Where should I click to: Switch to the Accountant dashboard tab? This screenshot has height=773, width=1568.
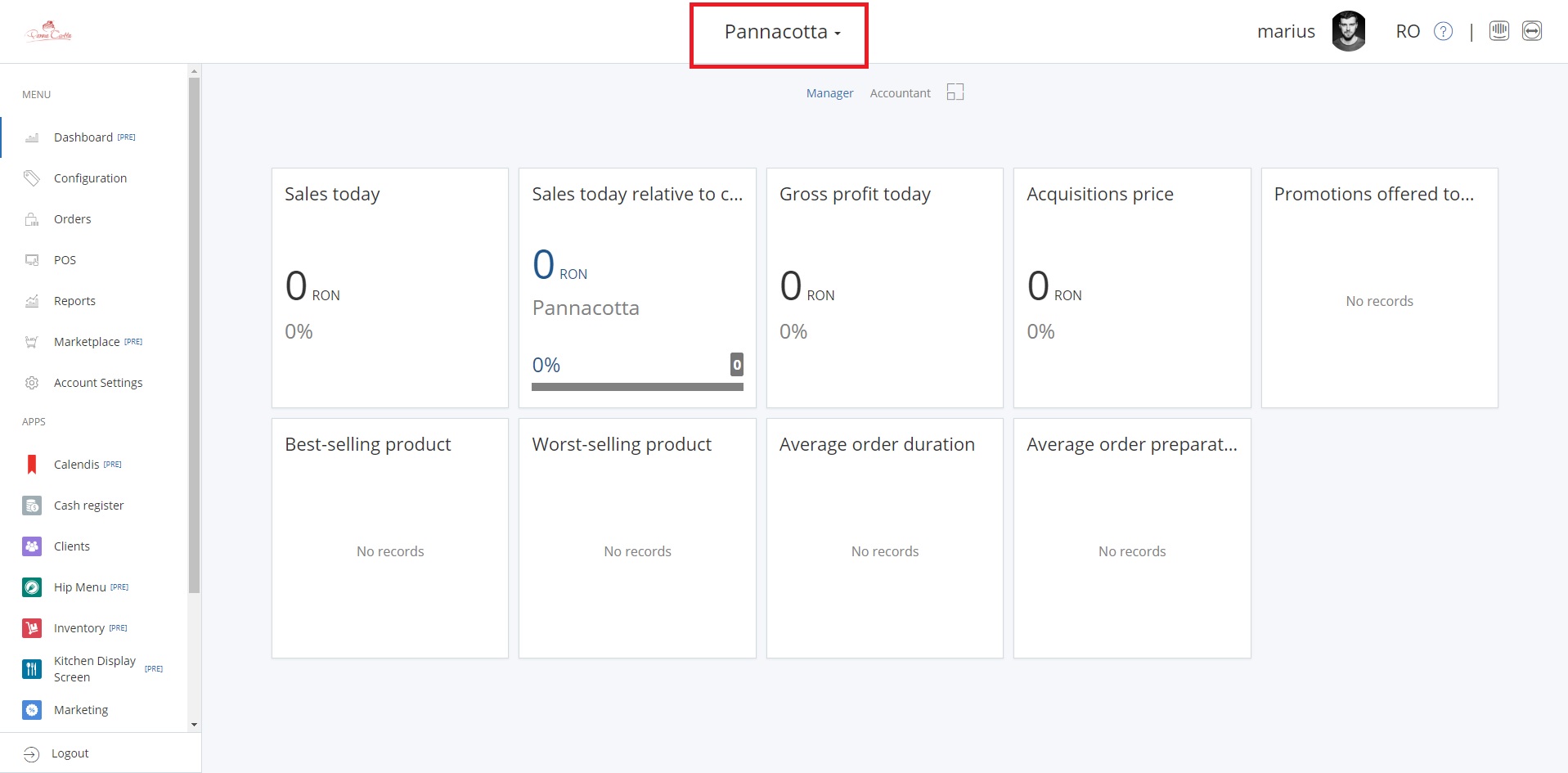[x=900, y=93]
